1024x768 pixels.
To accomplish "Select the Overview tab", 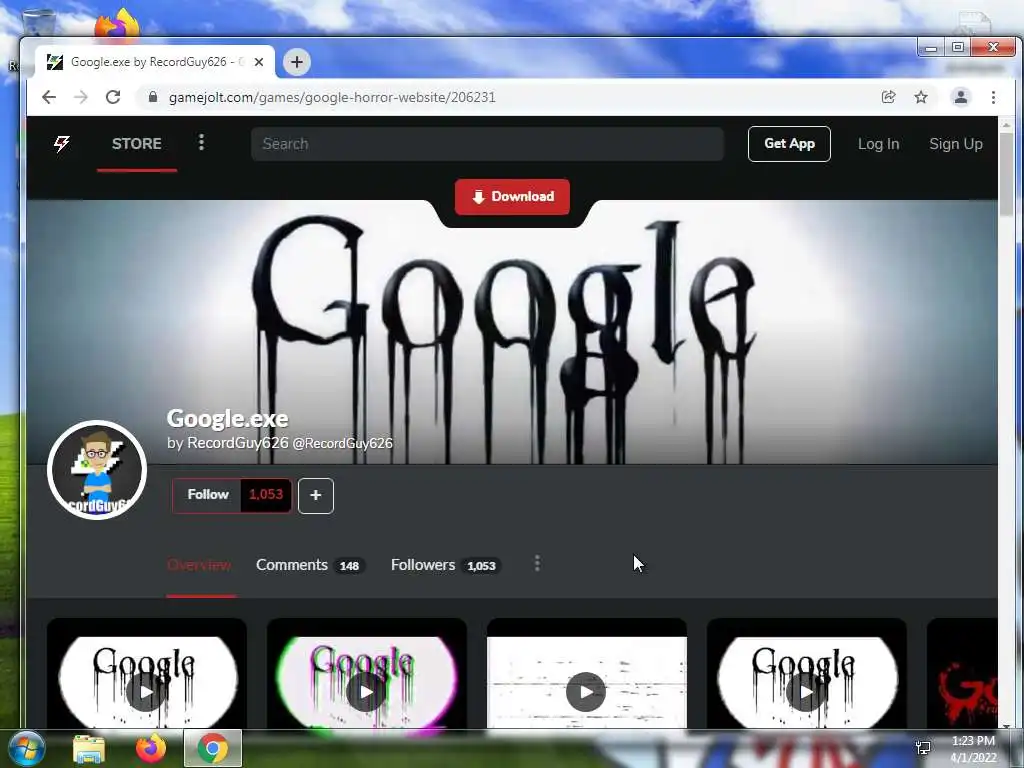I will 199,565.
